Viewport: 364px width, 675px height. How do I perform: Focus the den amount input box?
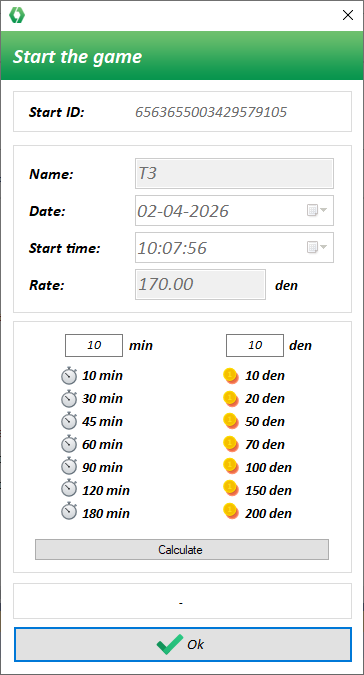tap(255, 345)
